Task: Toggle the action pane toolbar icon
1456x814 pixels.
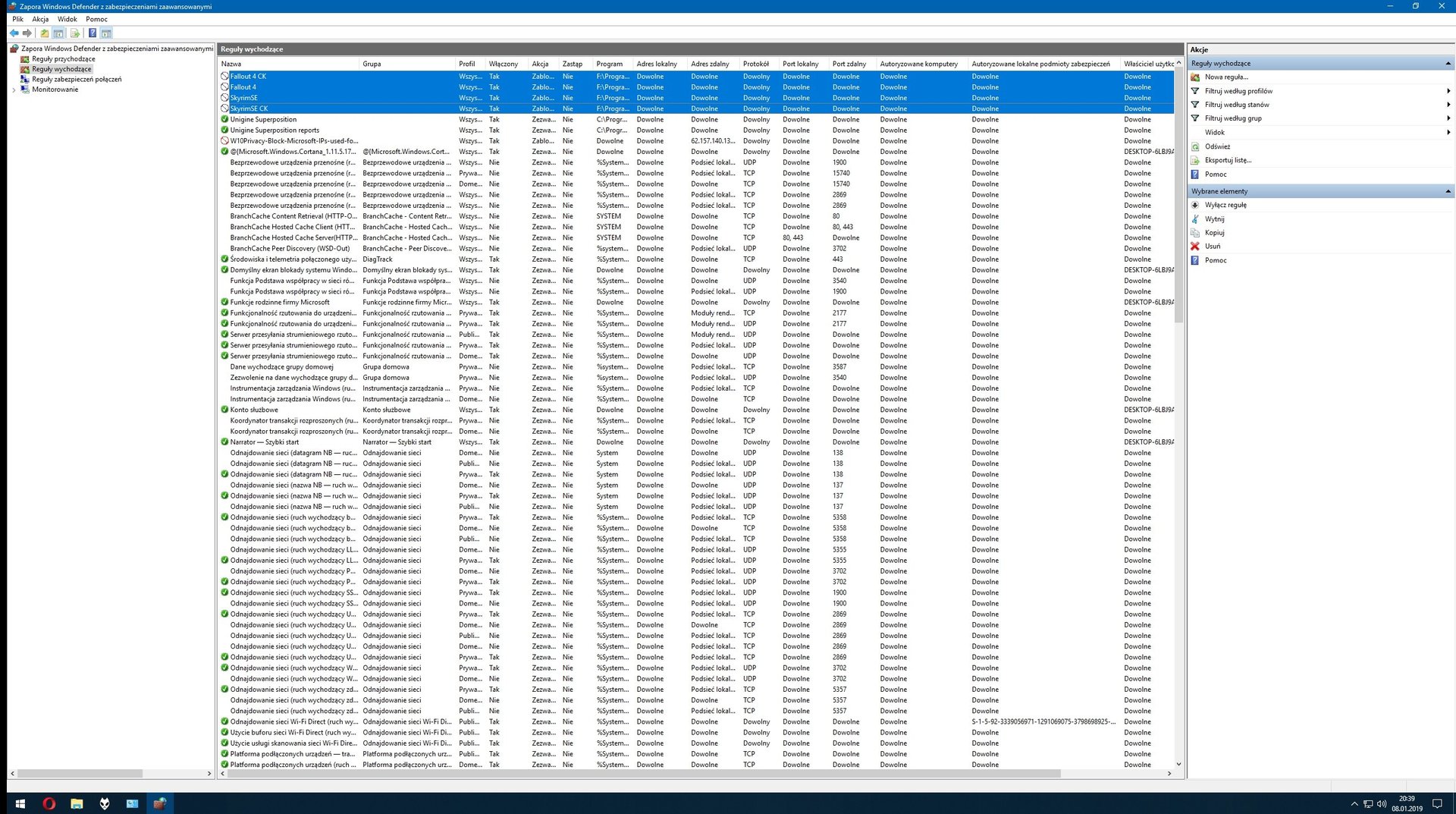Action: (x=106, y=33)
